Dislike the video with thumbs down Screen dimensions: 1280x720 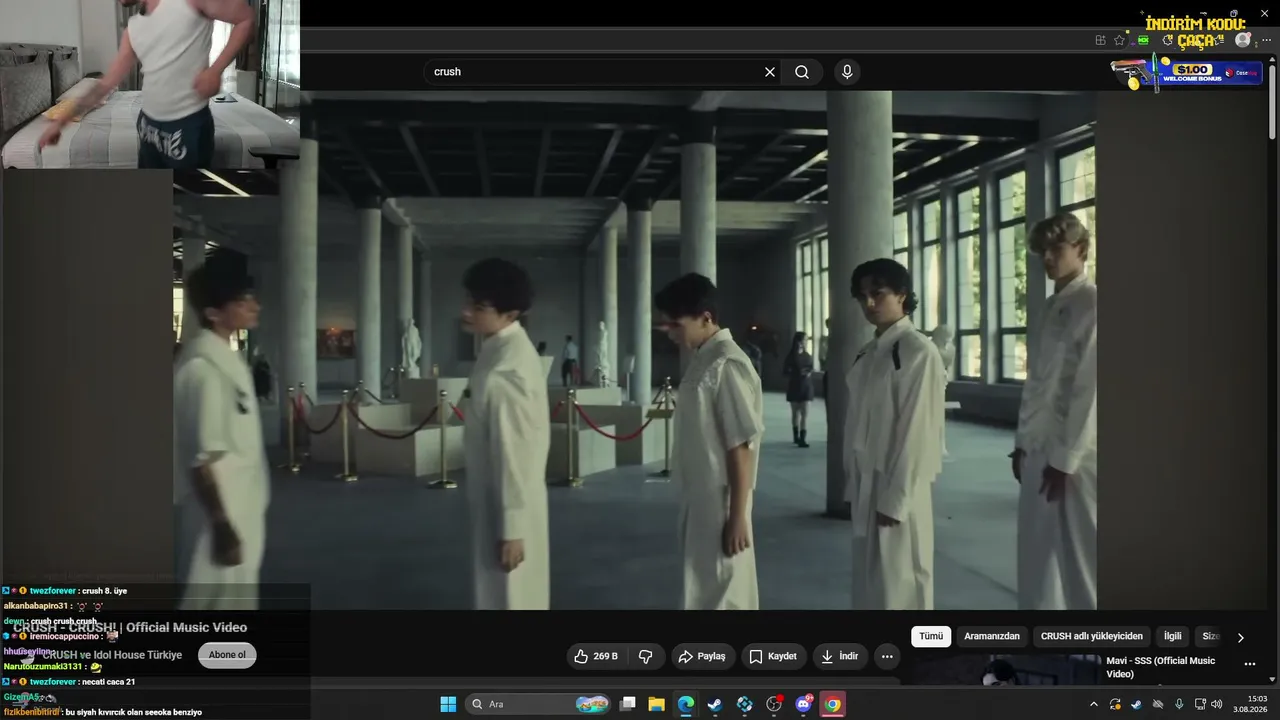646,656
